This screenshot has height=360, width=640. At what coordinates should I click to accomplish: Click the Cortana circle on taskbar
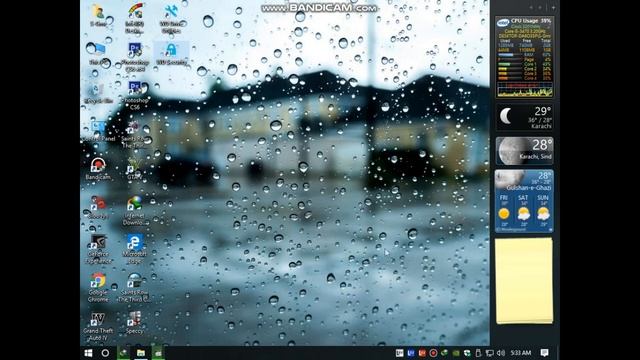[x=105, y=353]
